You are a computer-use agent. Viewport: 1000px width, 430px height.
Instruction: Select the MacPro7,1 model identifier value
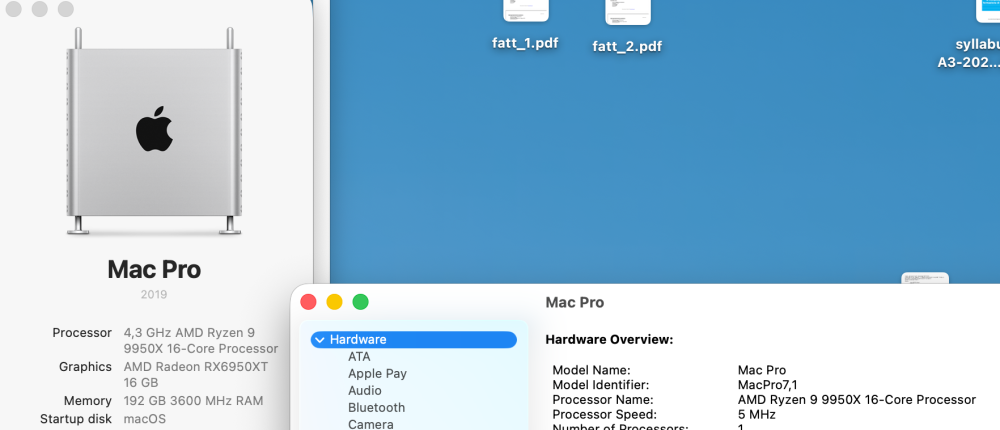[767, 385]
